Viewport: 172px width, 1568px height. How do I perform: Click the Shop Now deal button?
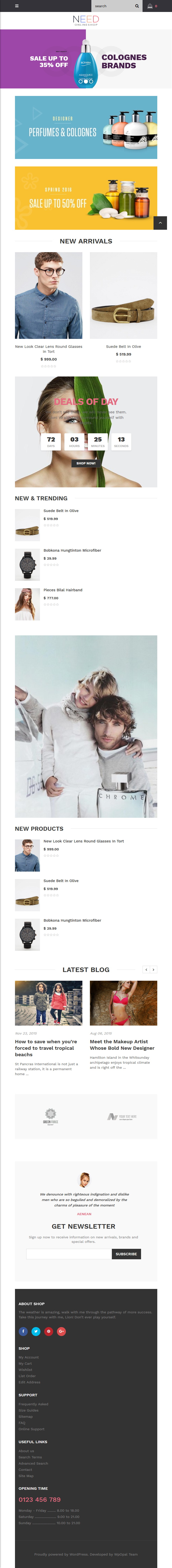[x=86, y=463]
